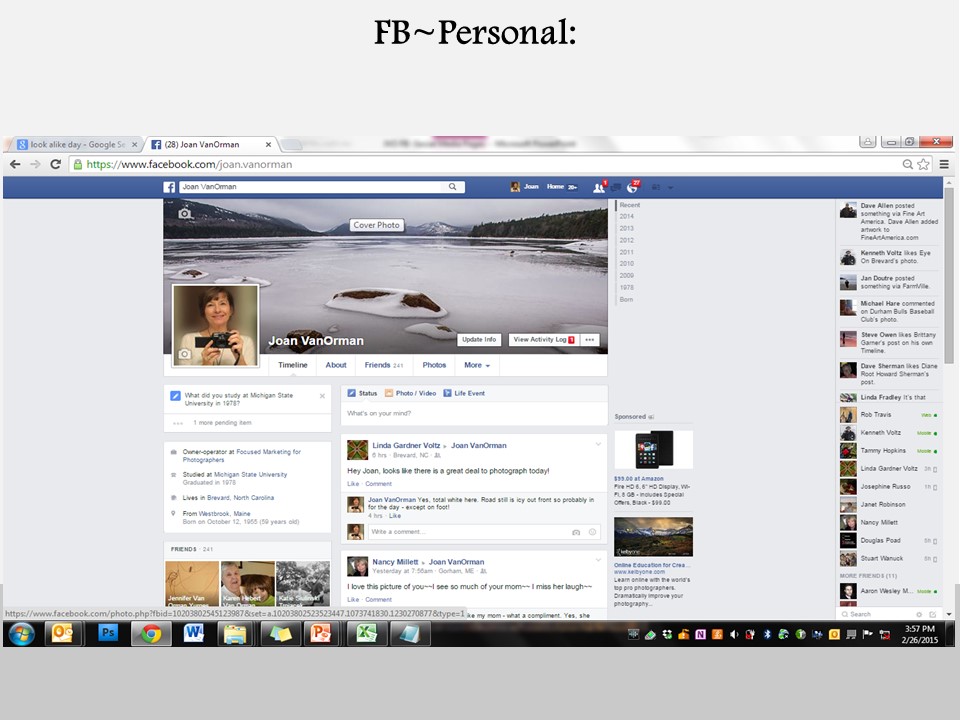Click the chat Search field
This screenshot has width=960, height=720.
(877, 614)
